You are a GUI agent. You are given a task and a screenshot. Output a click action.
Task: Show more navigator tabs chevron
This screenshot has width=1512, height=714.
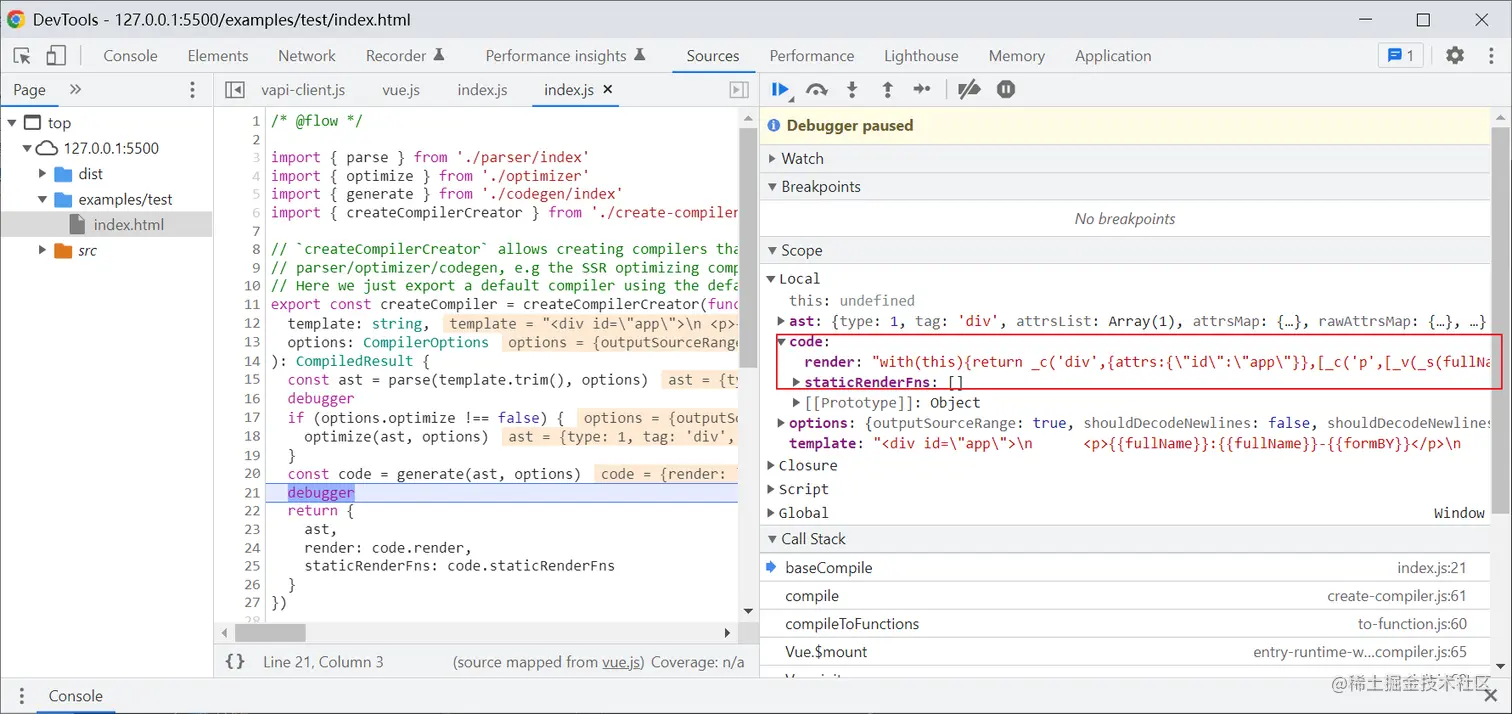coord(75,90)
